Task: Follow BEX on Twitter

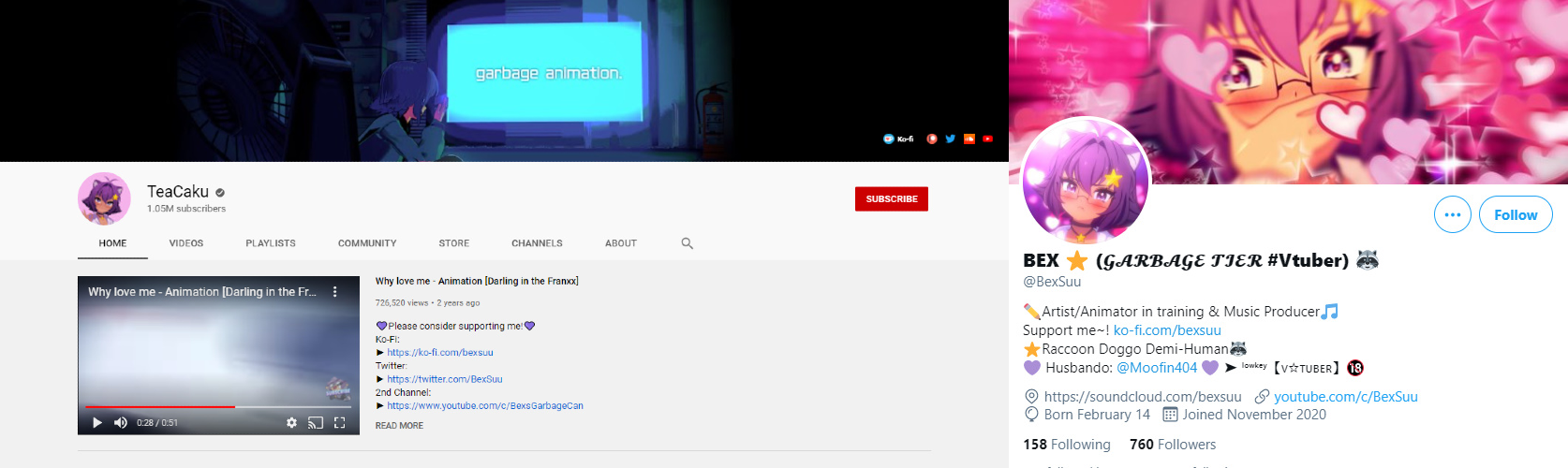Action: point(1516,215)
